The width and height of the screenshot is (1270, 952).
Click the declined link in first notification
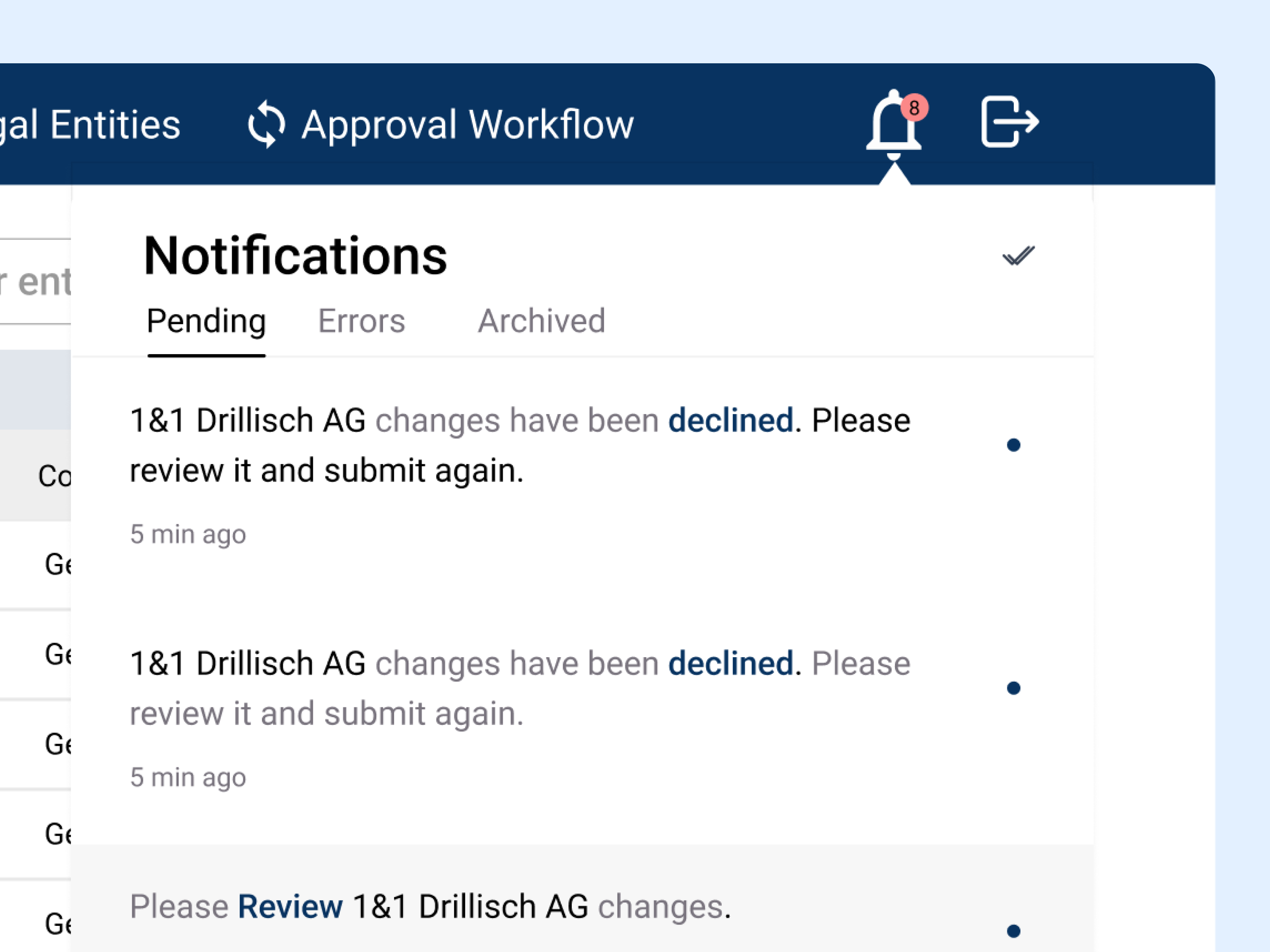[731, 420]
